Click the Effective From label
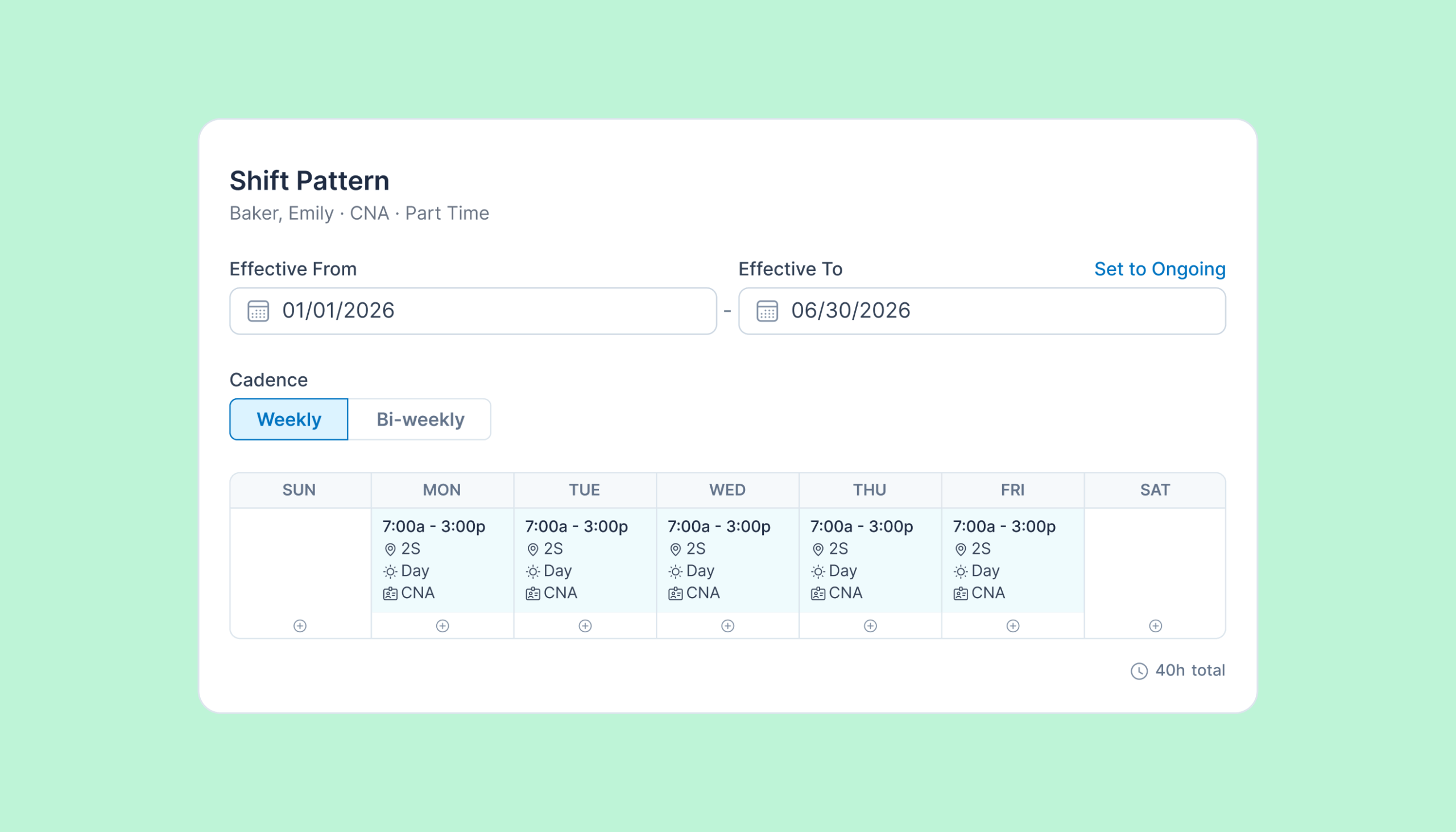Image resolution: width=1456 pixels, height=832 pixels. point(293,269)
